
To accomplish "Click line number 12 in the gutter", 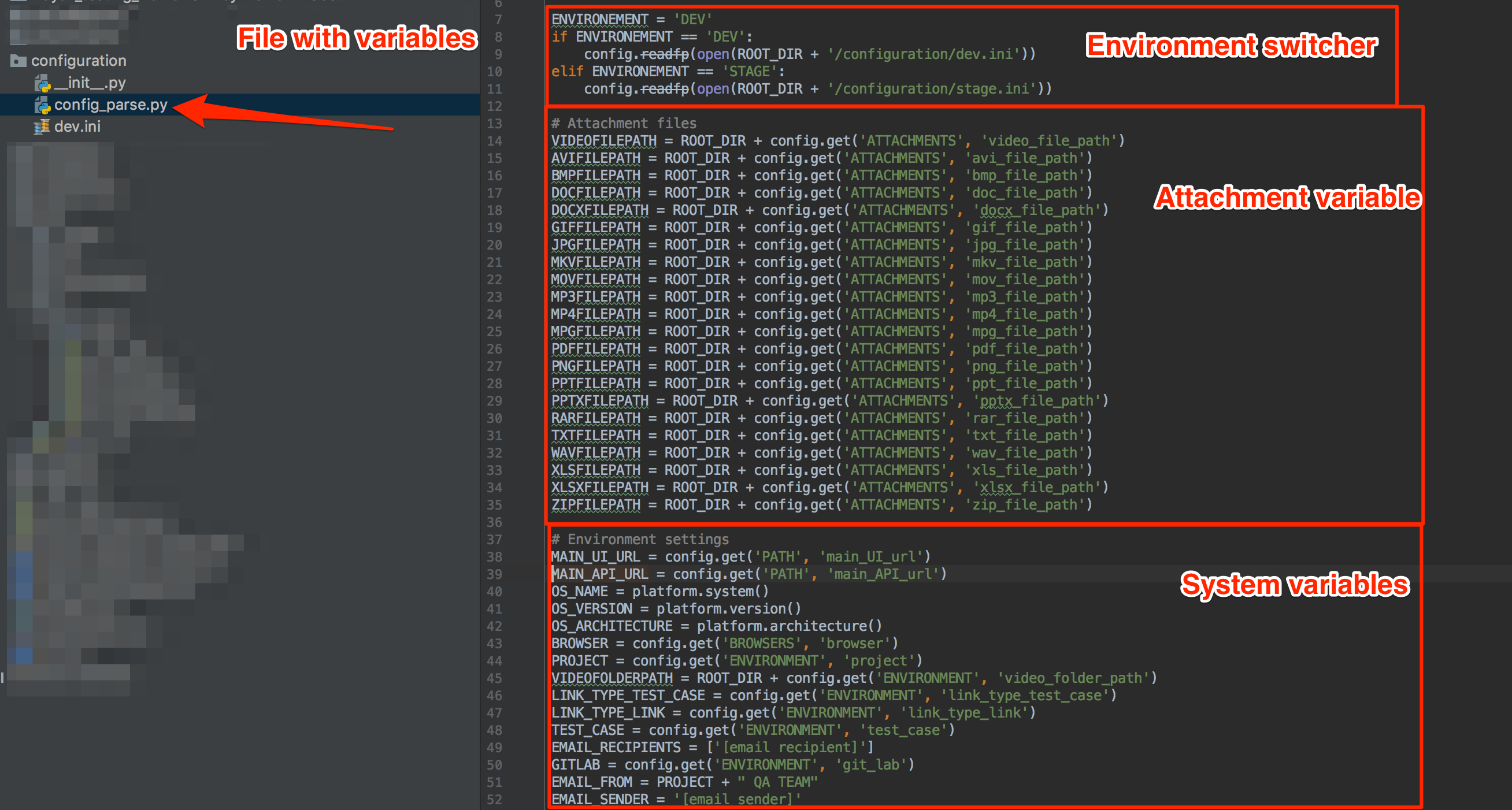I will (x=494, y=106).
